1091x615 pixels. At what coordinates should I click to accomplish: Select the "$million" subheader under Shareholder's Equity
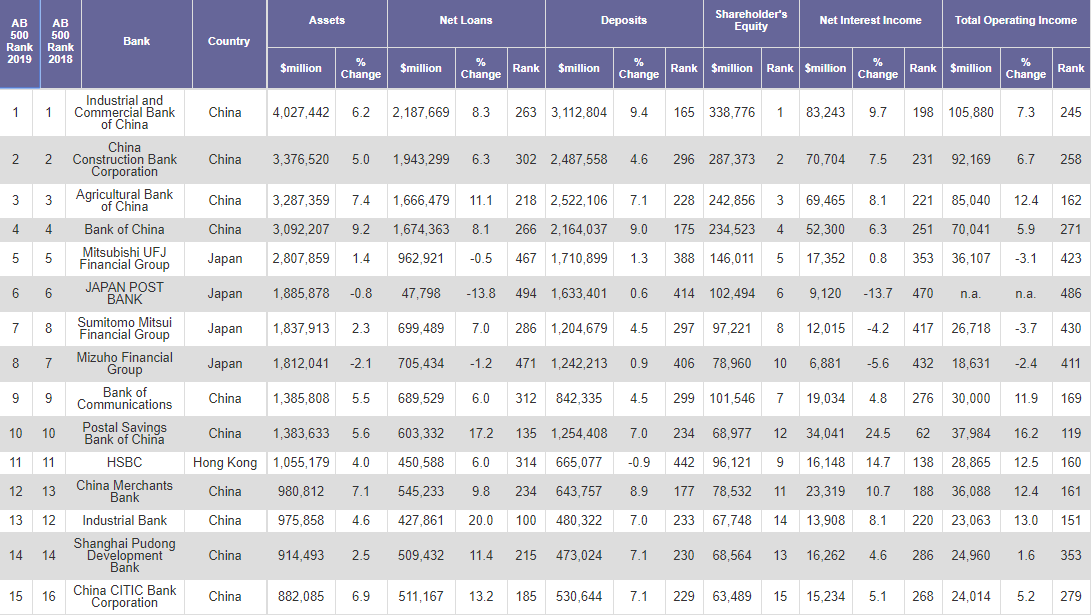click(x=732, y=68)
